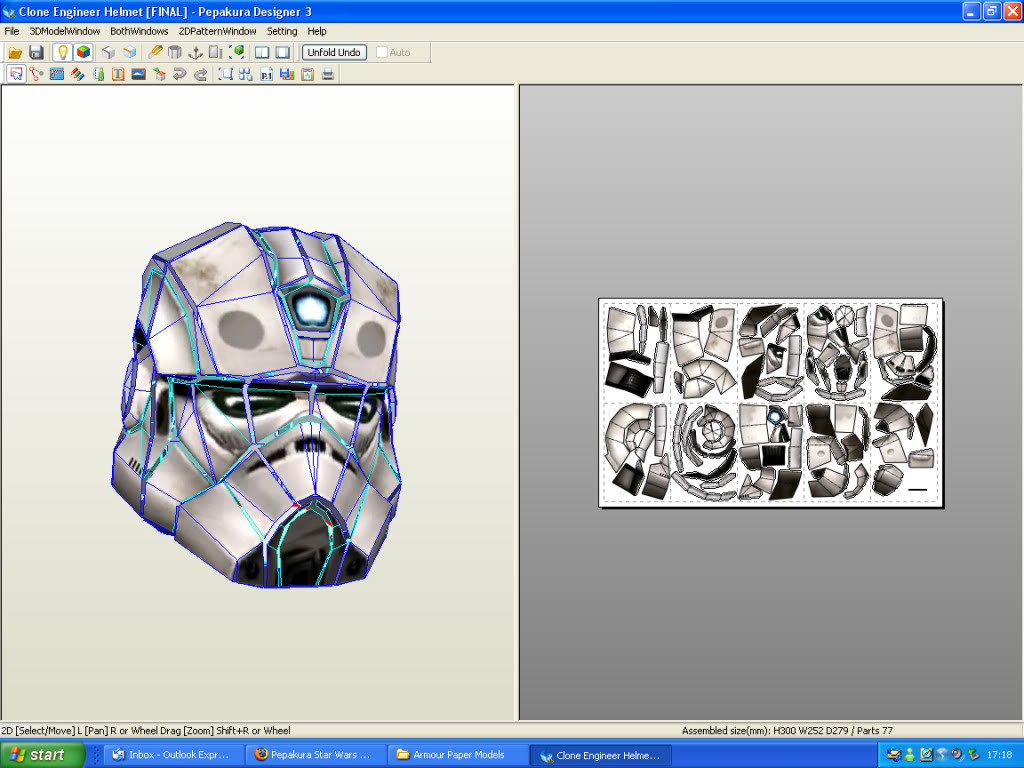This screenshot has height=768, width=1024.
Task: Click the gray panel icon beside the anchor
Action: click(215, 52)
